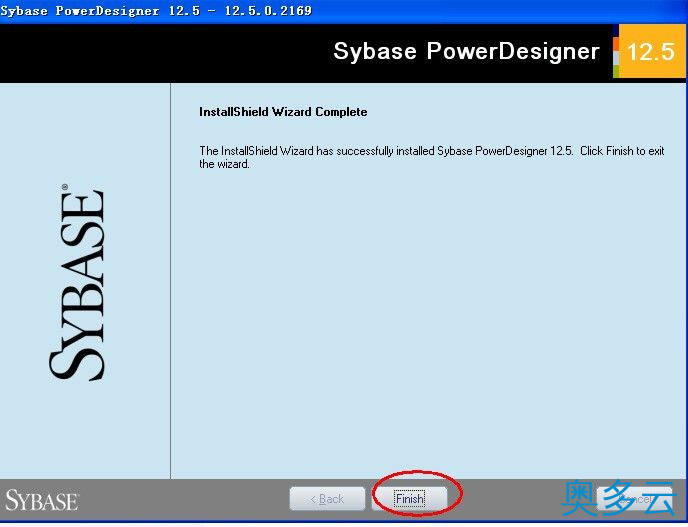The image size is (688, 527).
Task: Click the Sybase PowerDesigner banner title
Action: point(466,51)
